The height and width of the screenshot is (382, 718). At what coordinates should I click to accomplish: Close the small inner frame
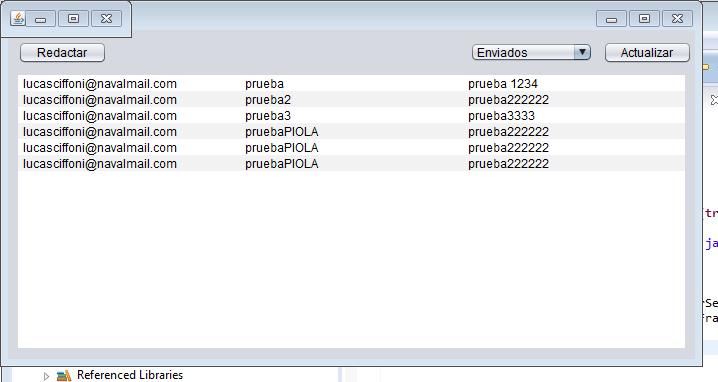(106, 19)
